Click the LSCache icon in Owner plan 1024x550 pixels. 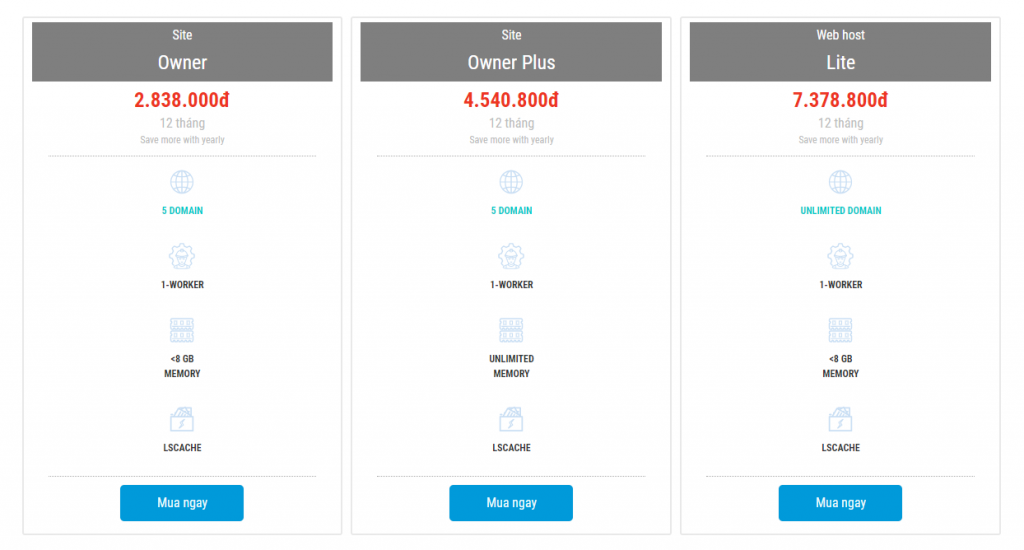click(182, 419)
